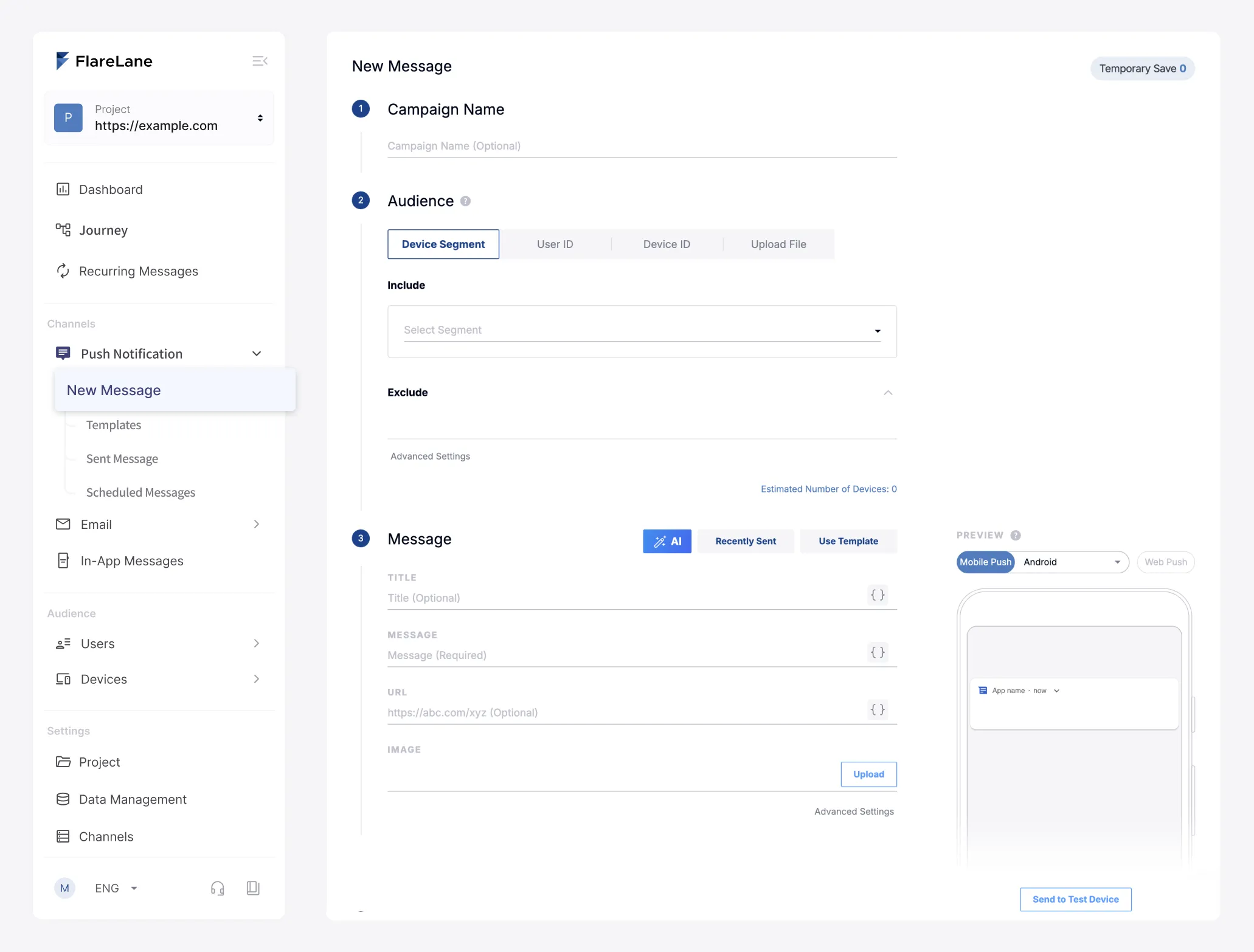Click the image Upload button

868,774
